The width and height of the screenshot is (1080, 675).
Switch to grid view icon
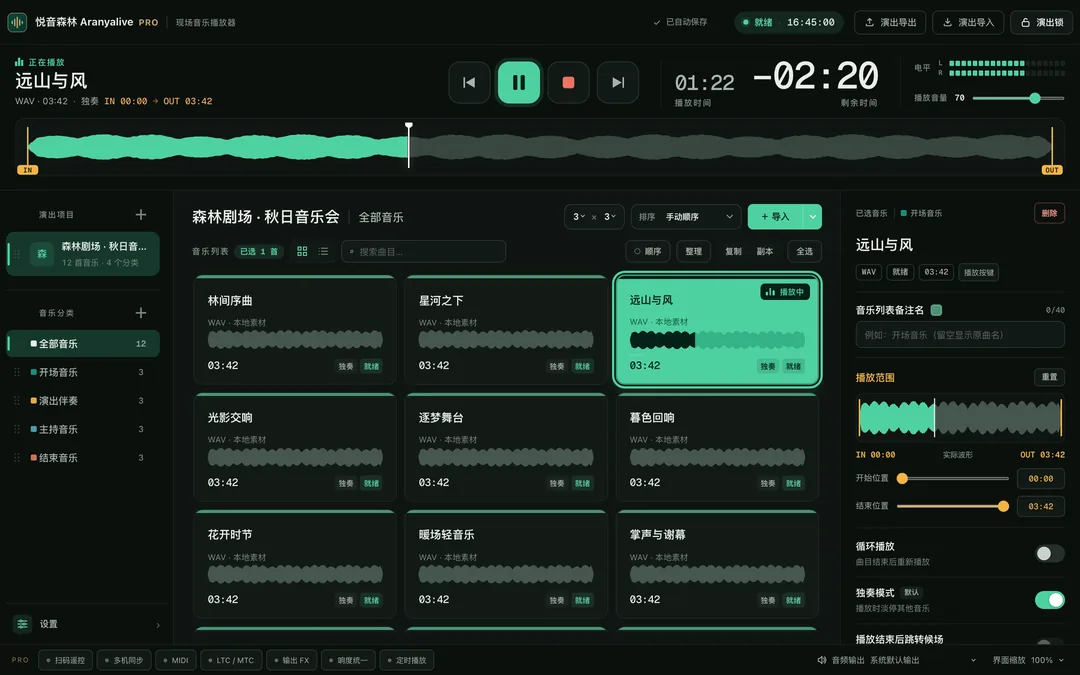tap(302, 251)
